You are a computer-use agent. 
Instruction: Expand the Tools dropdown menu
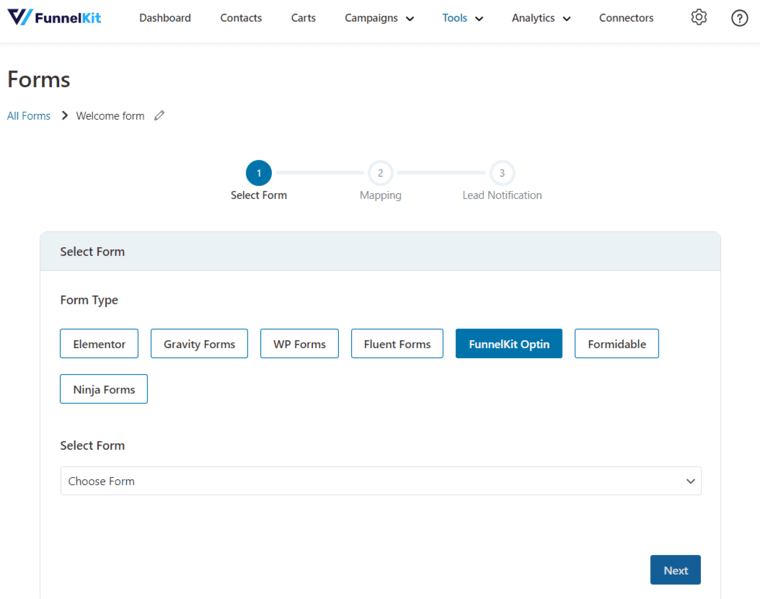(x=462, y=18)
